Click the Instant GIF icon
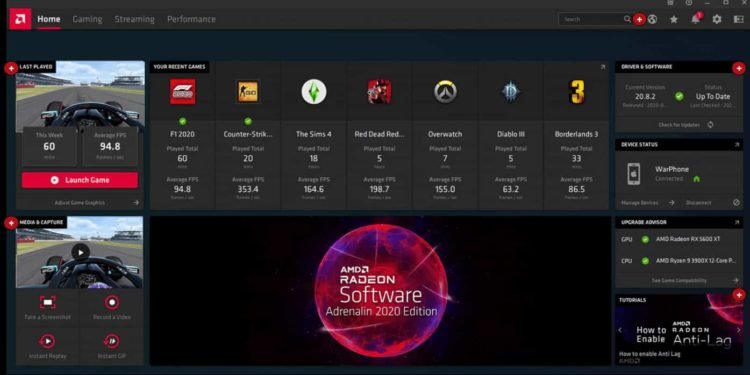 tap(112, 341)
